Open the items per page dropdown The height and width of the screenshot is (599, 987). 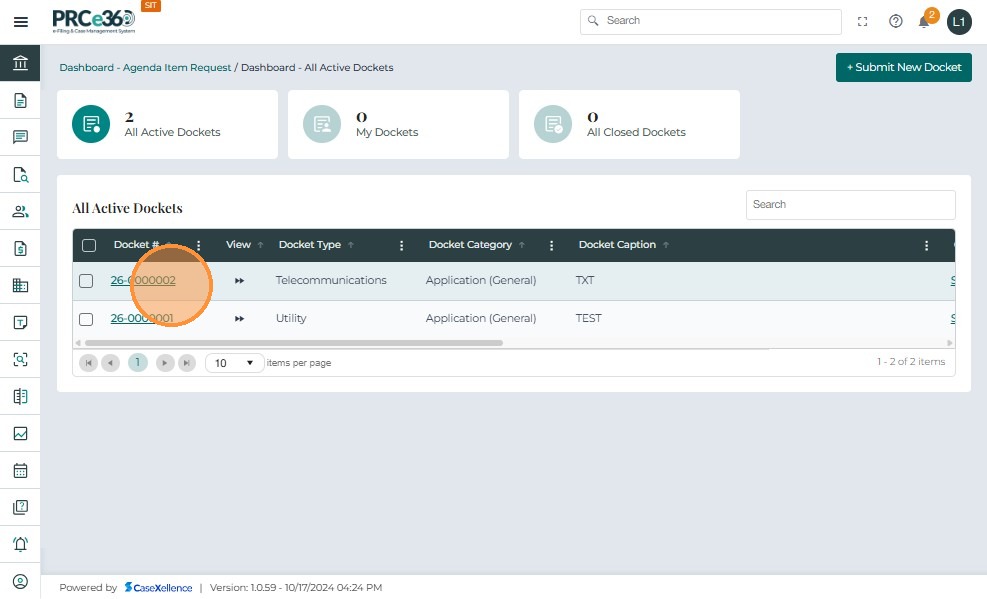[235, 363]
